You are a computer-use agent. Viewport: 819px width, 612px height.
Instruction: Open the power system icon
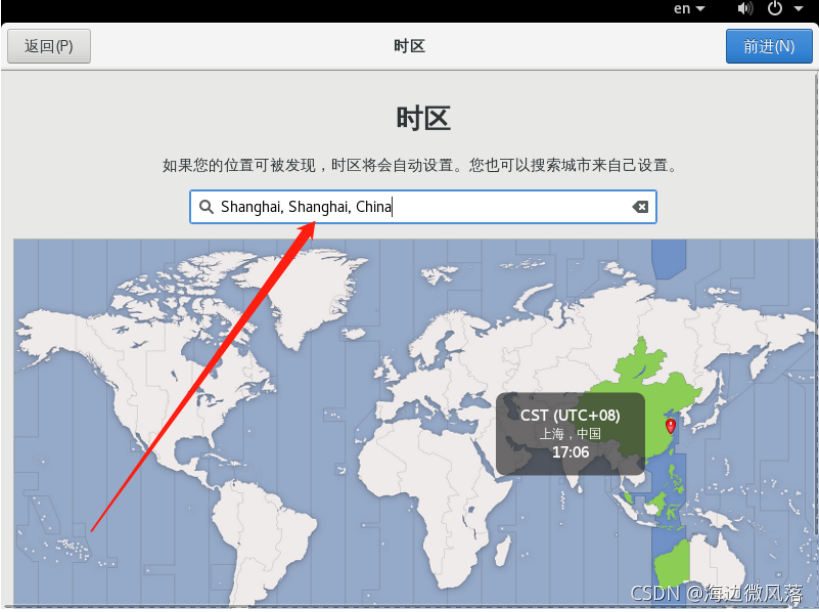tap(775, 8)
